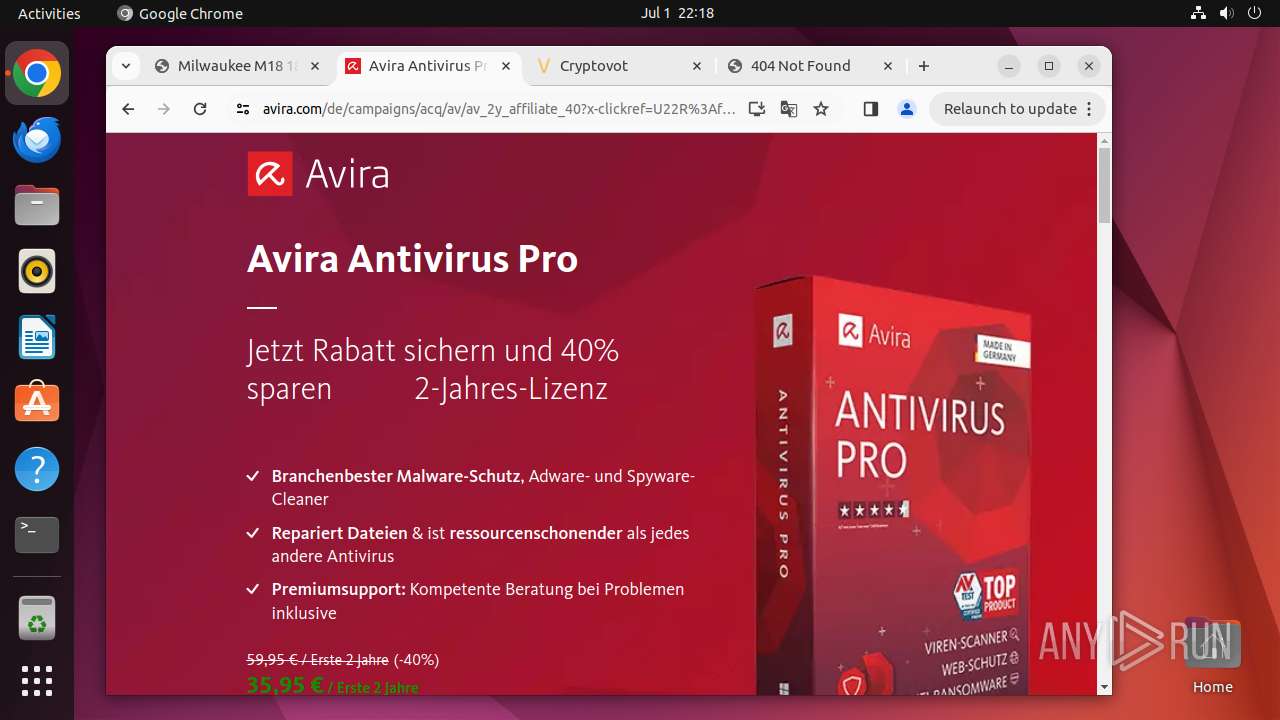Open the power menu icon in top bar
This screenshot has height=720, width=1280.
pos(1254,13)
